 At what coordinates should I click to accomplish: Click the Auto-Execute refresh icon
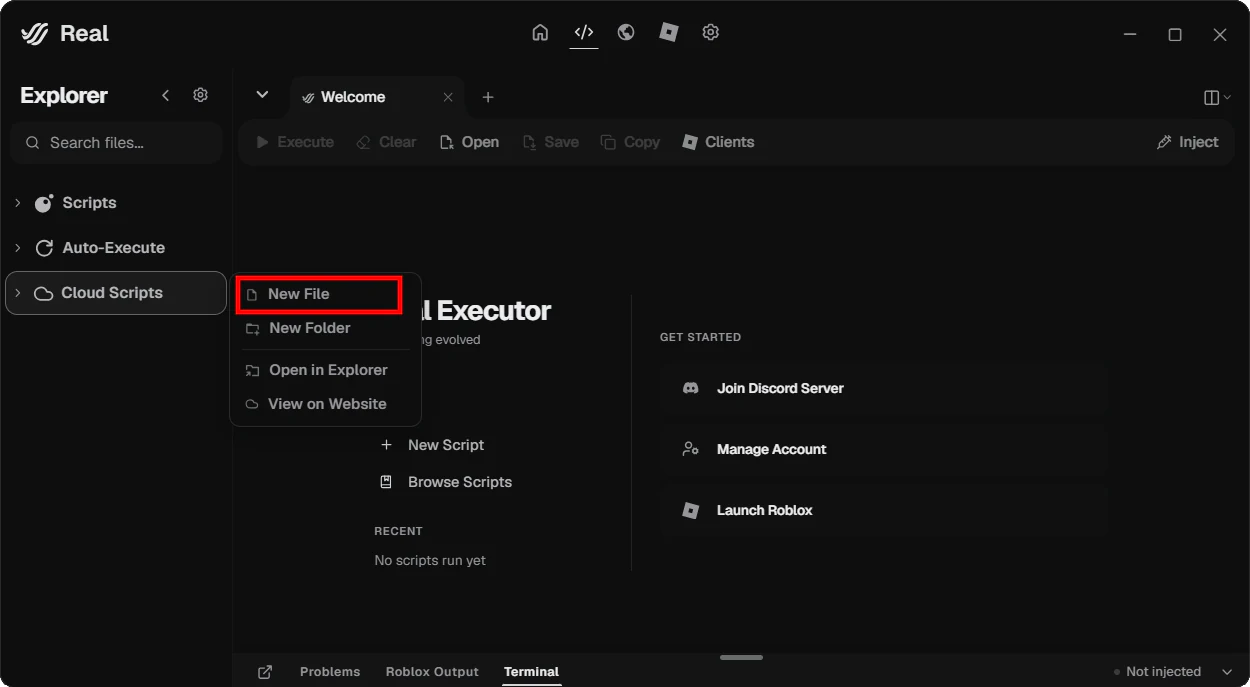(x=44, y=248)
